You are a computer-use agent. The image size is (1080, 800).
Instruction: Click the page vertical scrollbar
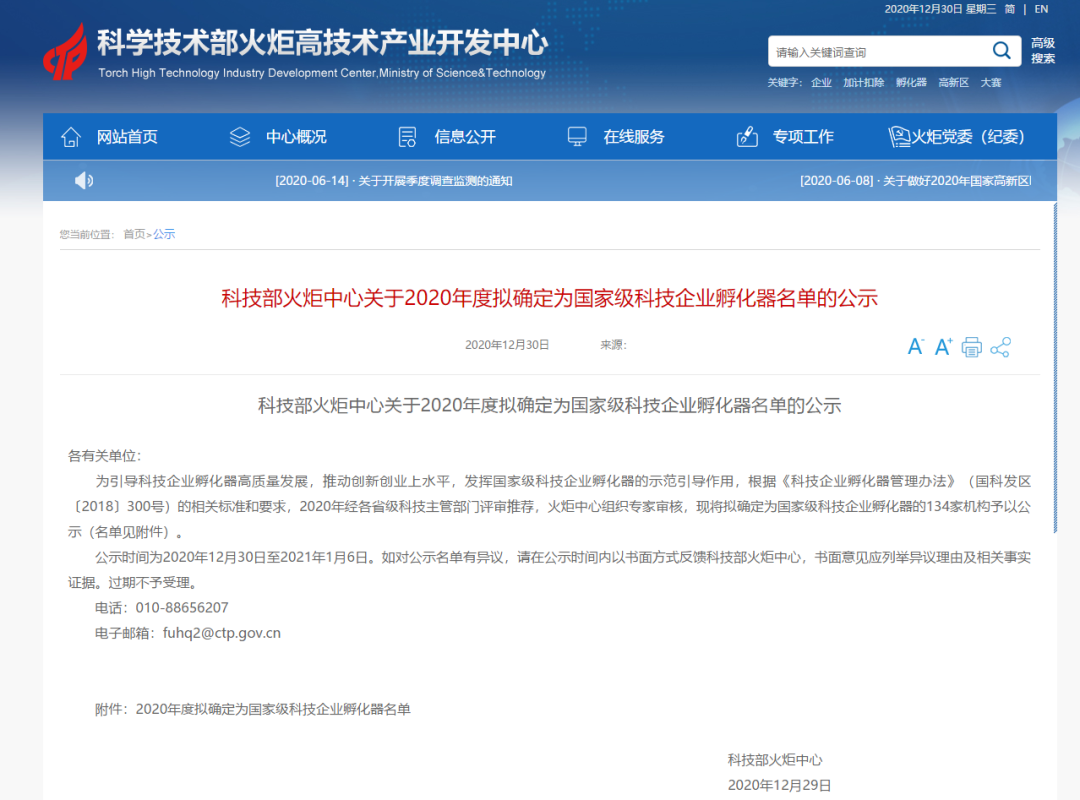click(1055, 368)
